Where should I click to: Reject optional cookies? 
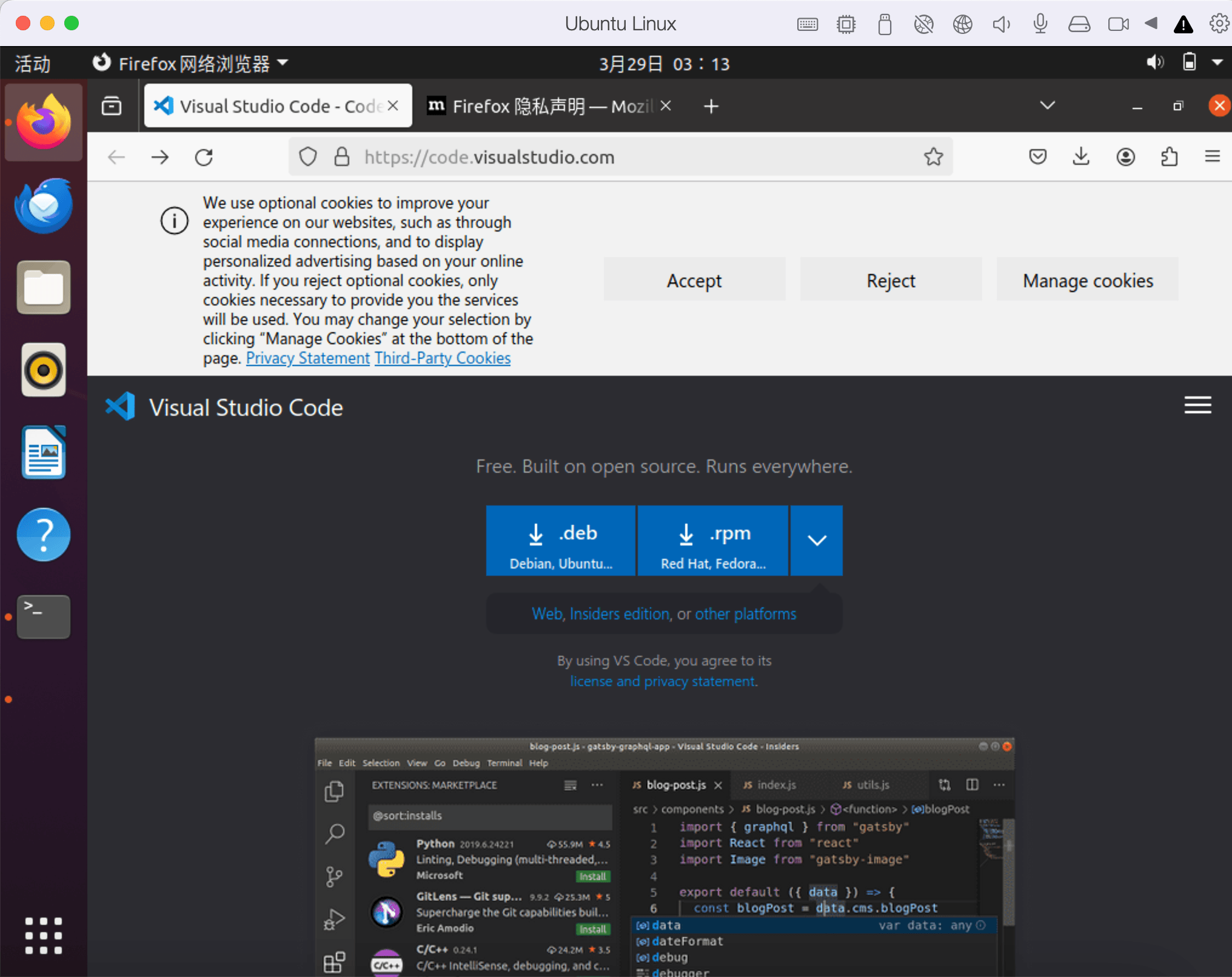click(890, 281)
